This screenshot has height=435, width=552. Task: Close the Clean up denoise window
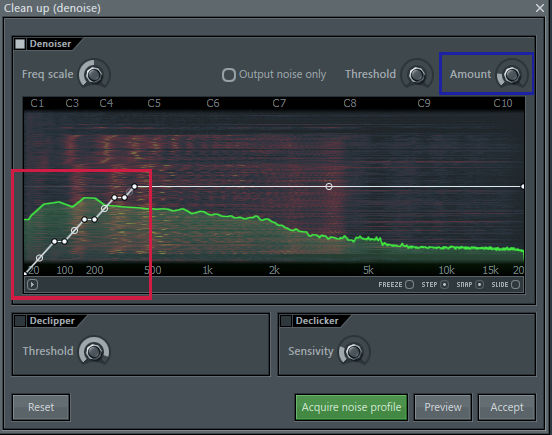tap(540, 8)
